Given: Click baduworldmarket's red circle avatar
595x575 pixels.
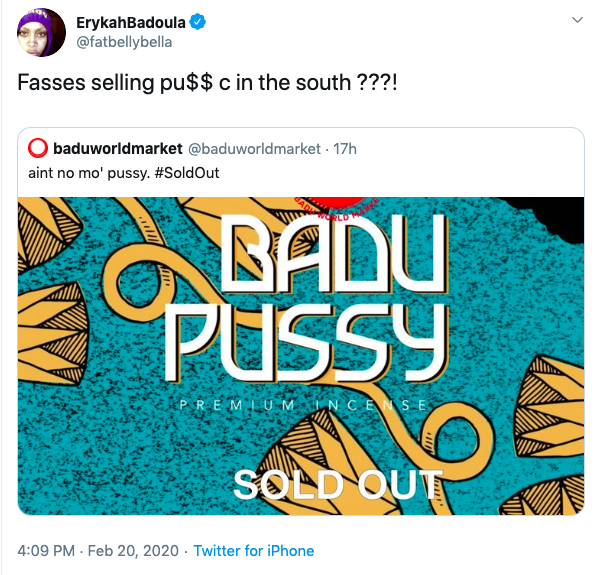Looking at the screenshot, I should (38, 148).
